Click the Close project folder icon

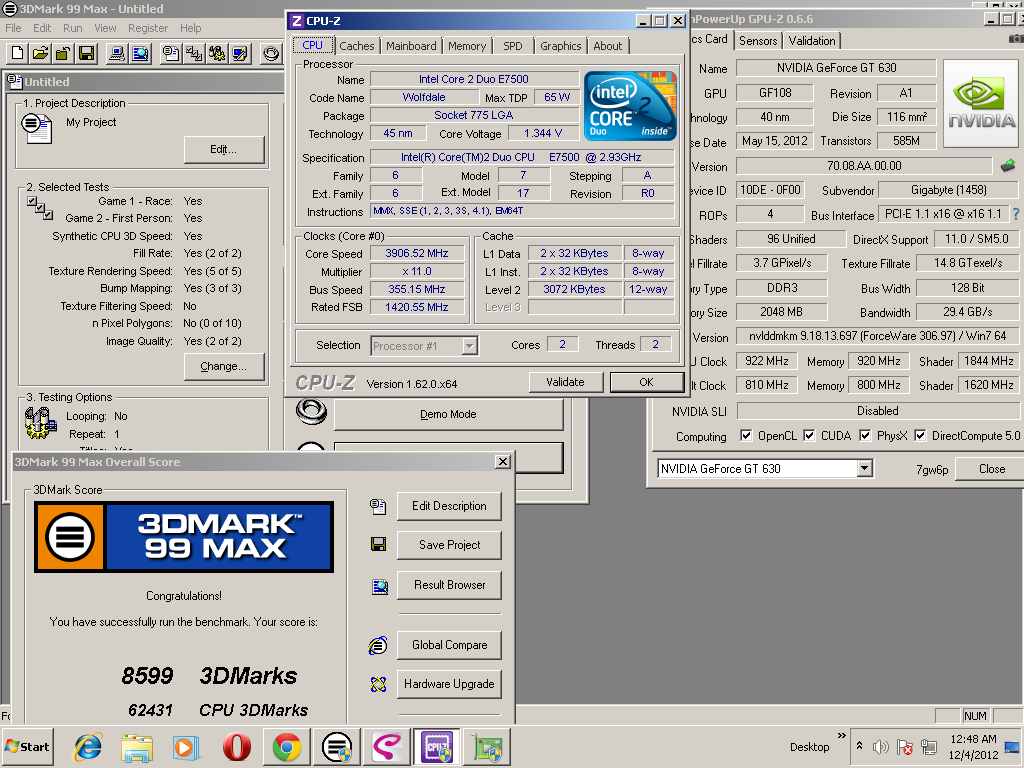pos(63,53)
